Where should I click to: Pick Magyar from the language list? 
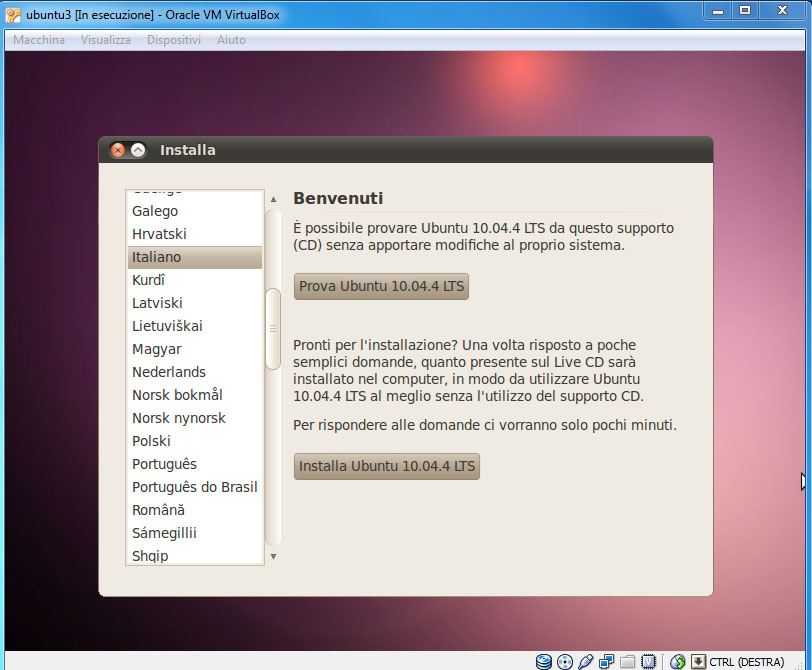tap(195, 349)
